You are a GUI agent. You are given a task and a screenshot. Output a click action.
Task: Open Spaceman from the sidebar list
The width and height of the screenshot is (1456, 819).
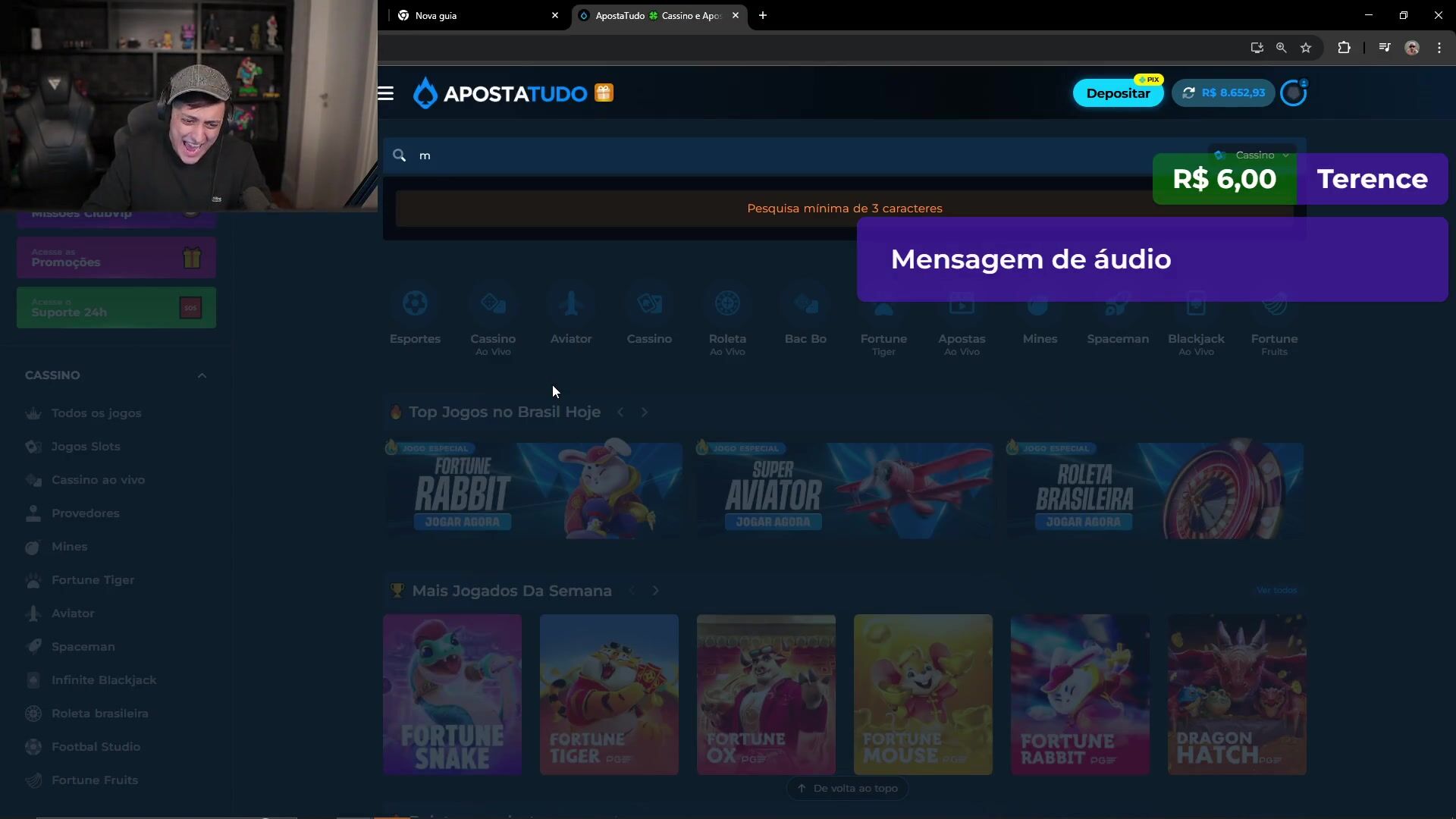pos(83,647)
